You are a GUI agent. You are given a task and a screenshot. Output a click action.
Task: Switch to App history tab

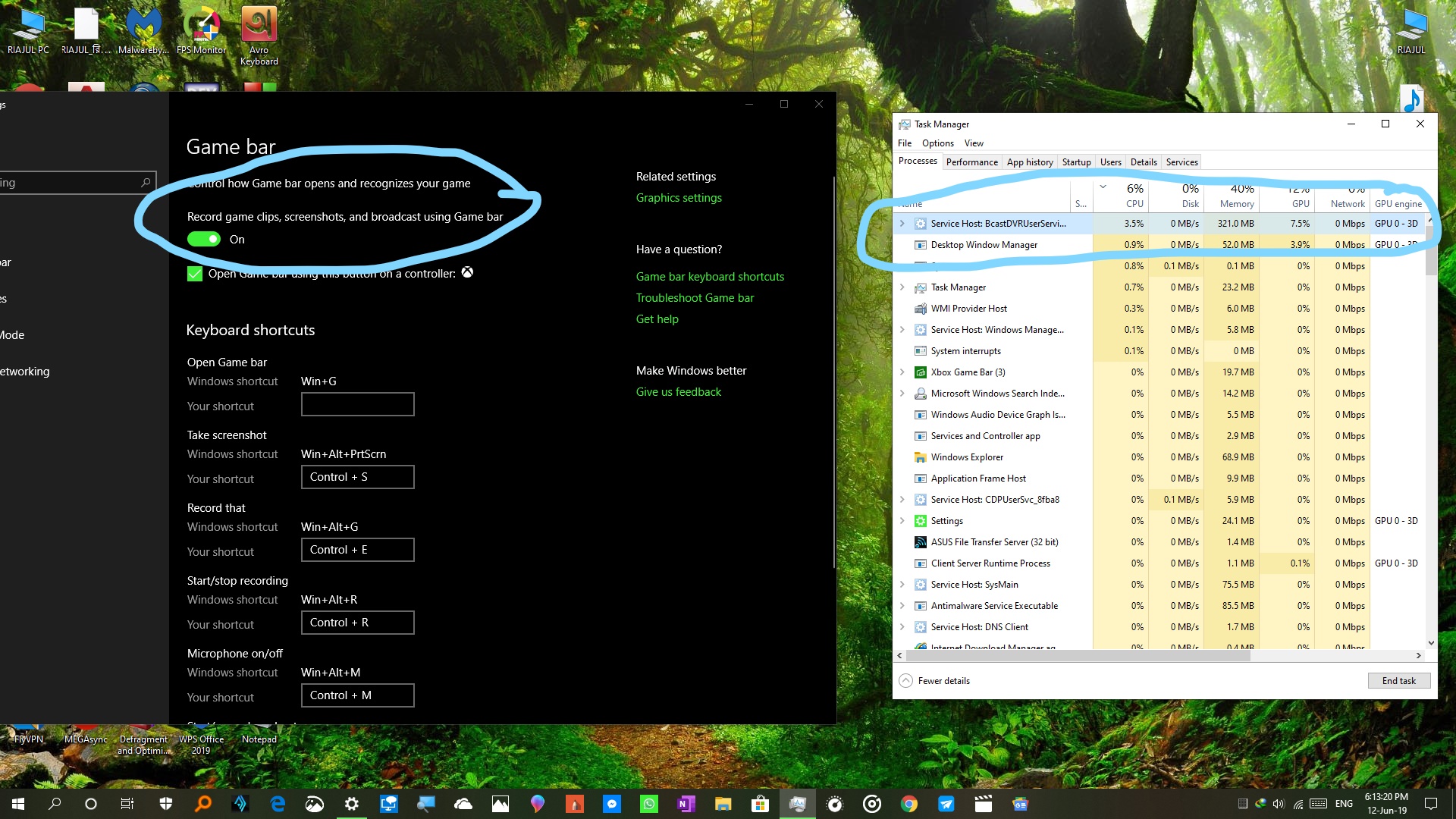coord(1030,162)
